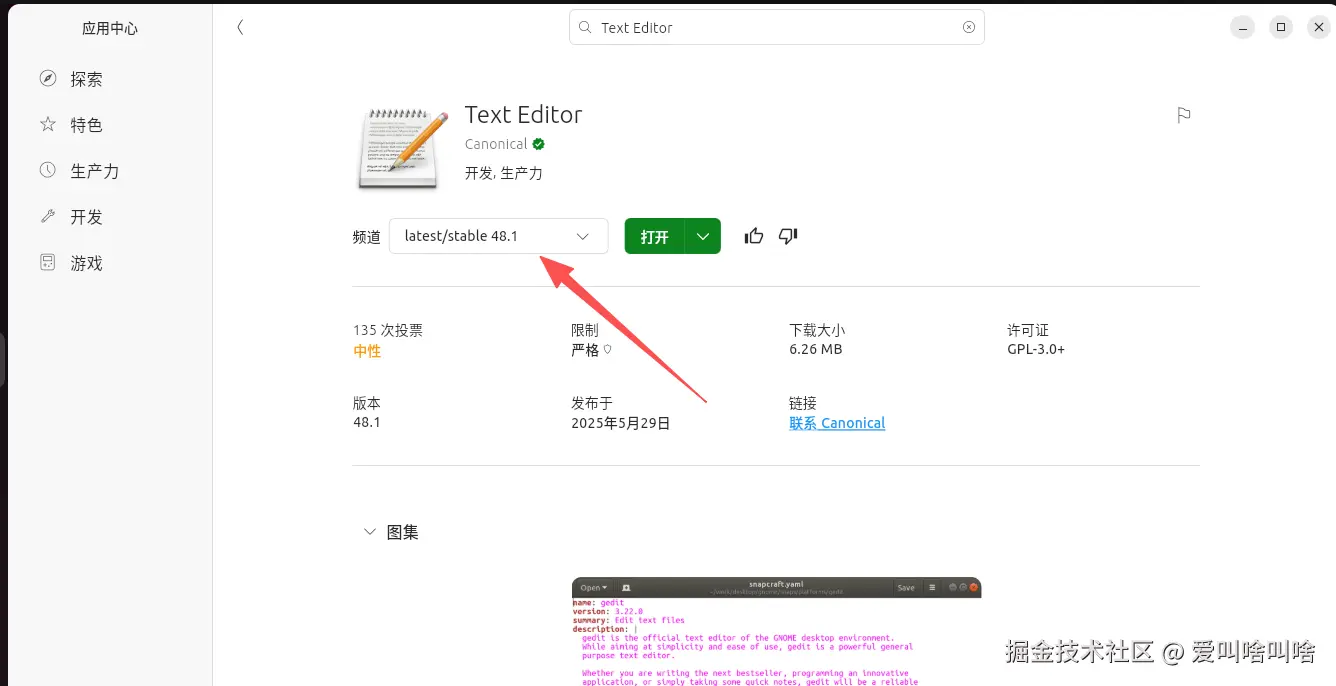Open the Development 开发 category
Screen dimensions: 1336x686
tap(110, 217)
